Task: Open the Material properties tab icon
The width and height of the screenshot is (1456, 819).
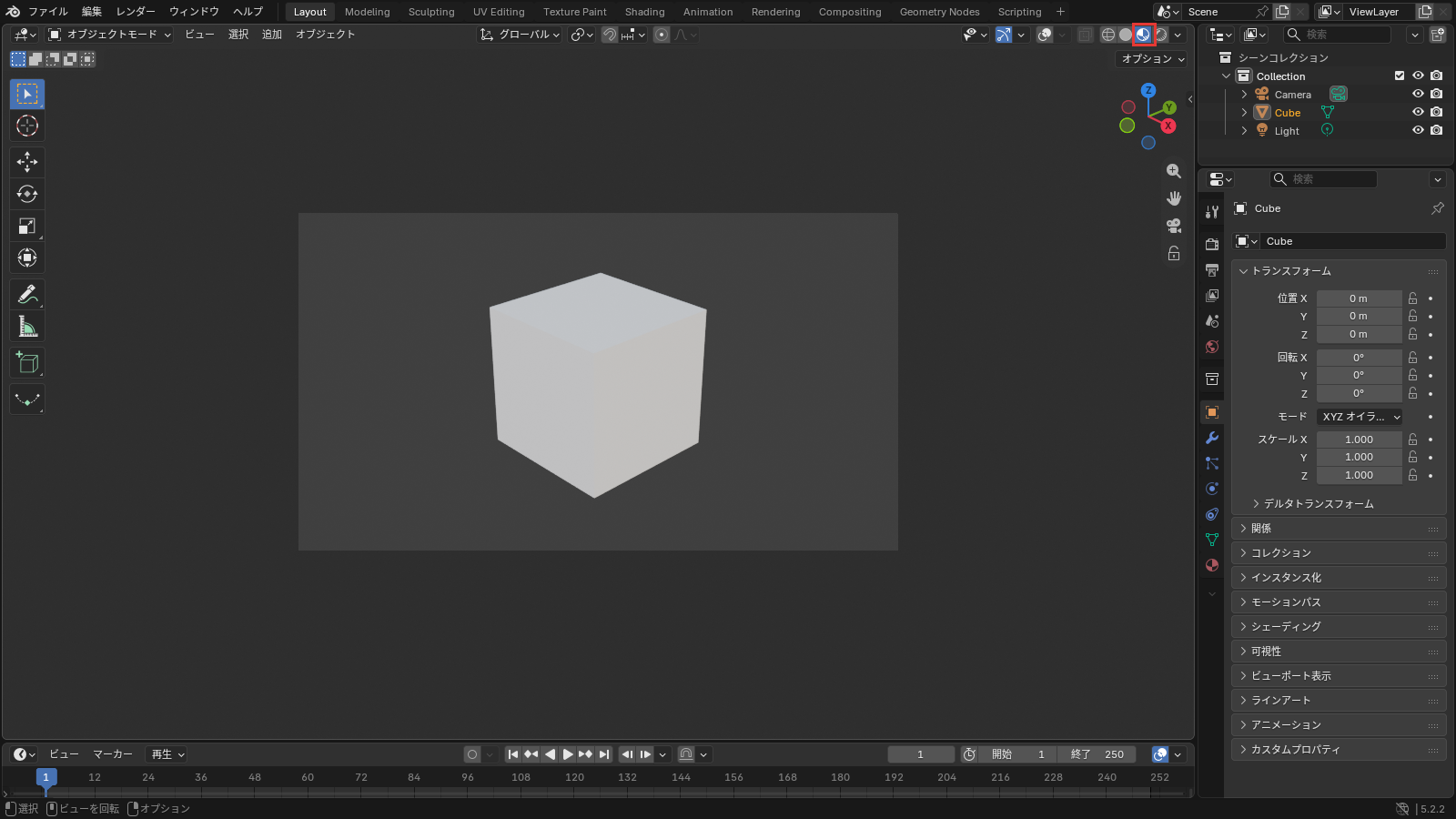Action: point(1212,565)
